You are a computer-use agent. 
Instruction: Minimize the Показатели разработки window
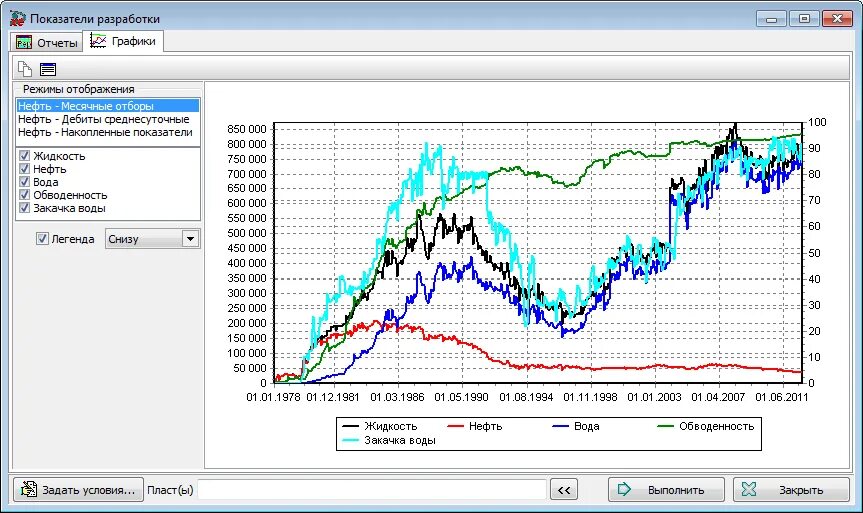772,19
